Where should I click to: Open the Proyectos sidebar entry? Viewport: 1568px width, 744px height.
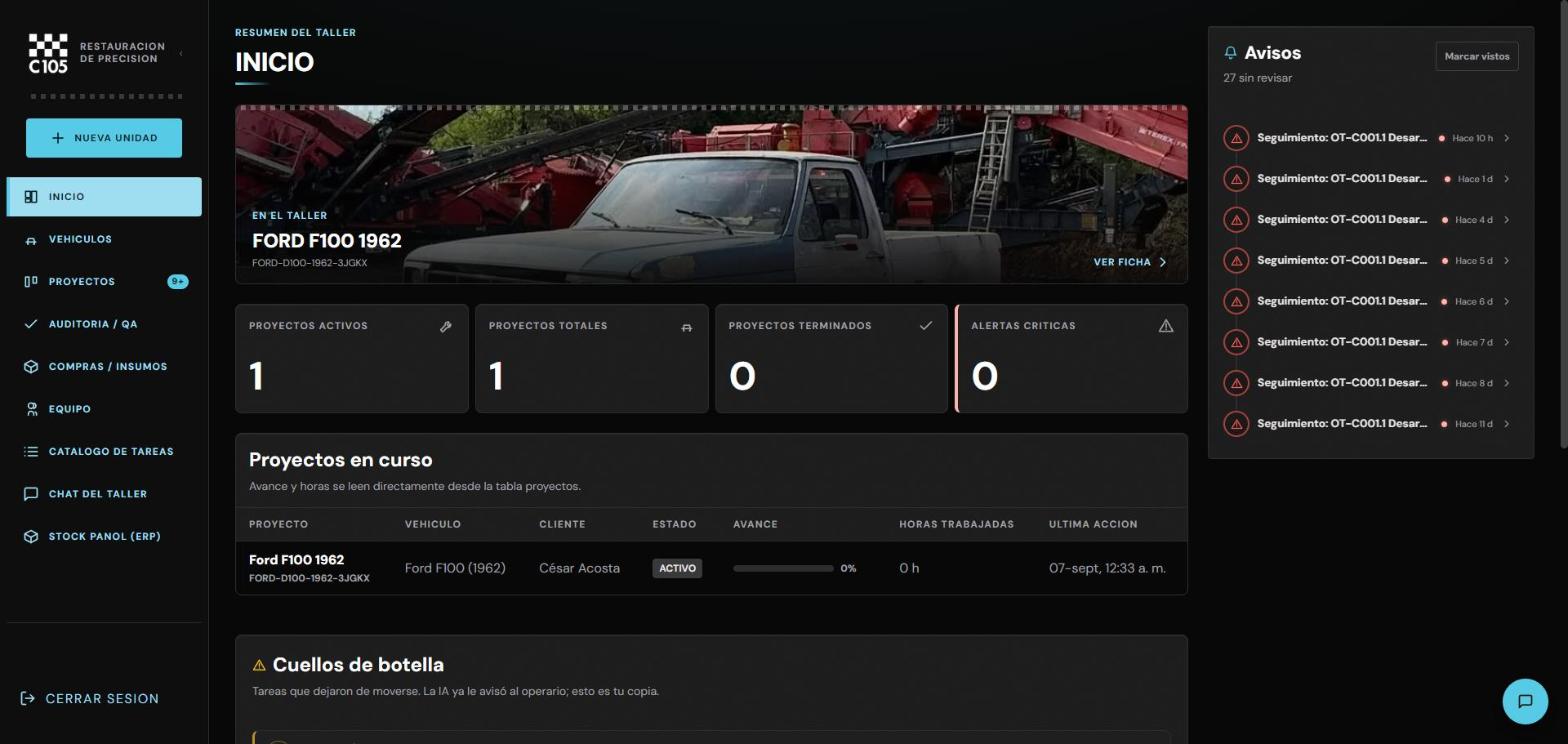coord(104,282)
